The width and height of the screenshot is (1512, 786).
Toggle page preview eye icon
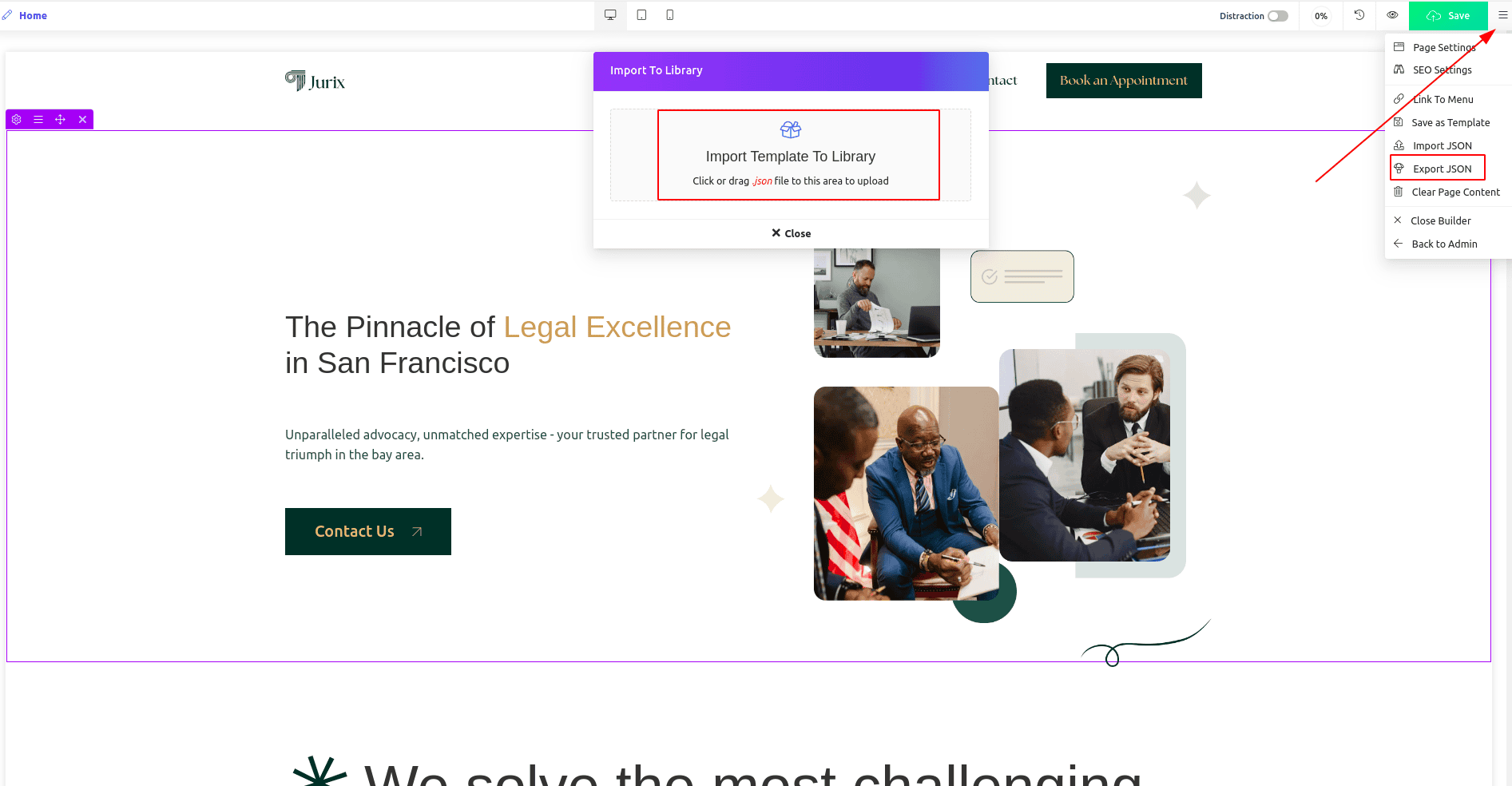(x=1391, y=15)
